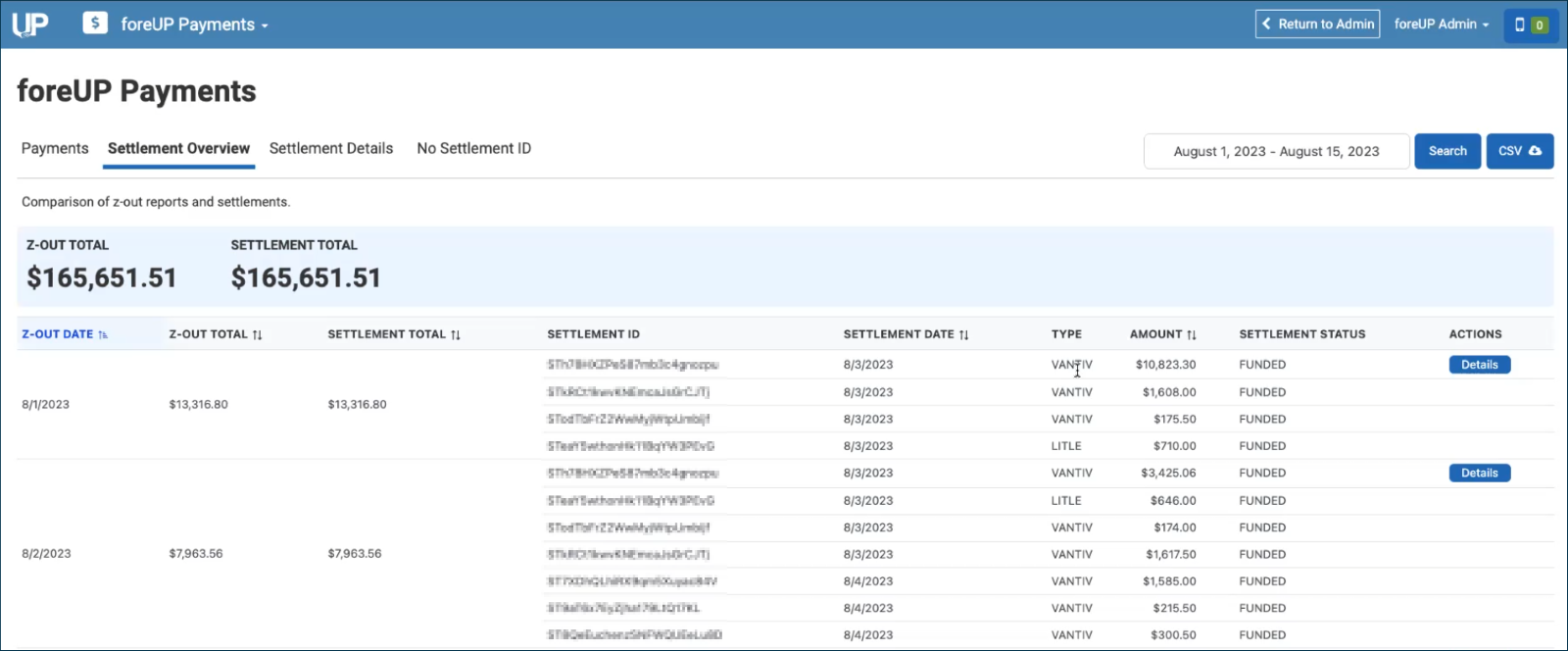
Task: Expand the foreUP Admin user menu
Action: click(x=1442, y=25)
